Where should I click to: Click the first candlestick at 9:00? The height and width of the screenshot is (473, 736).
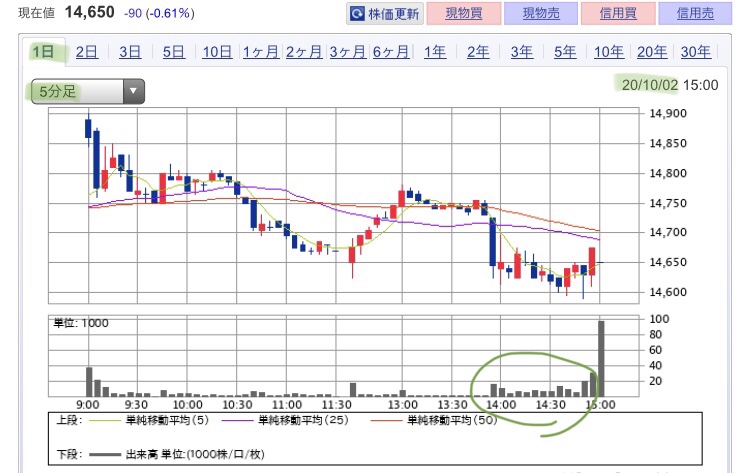(88, 129)
